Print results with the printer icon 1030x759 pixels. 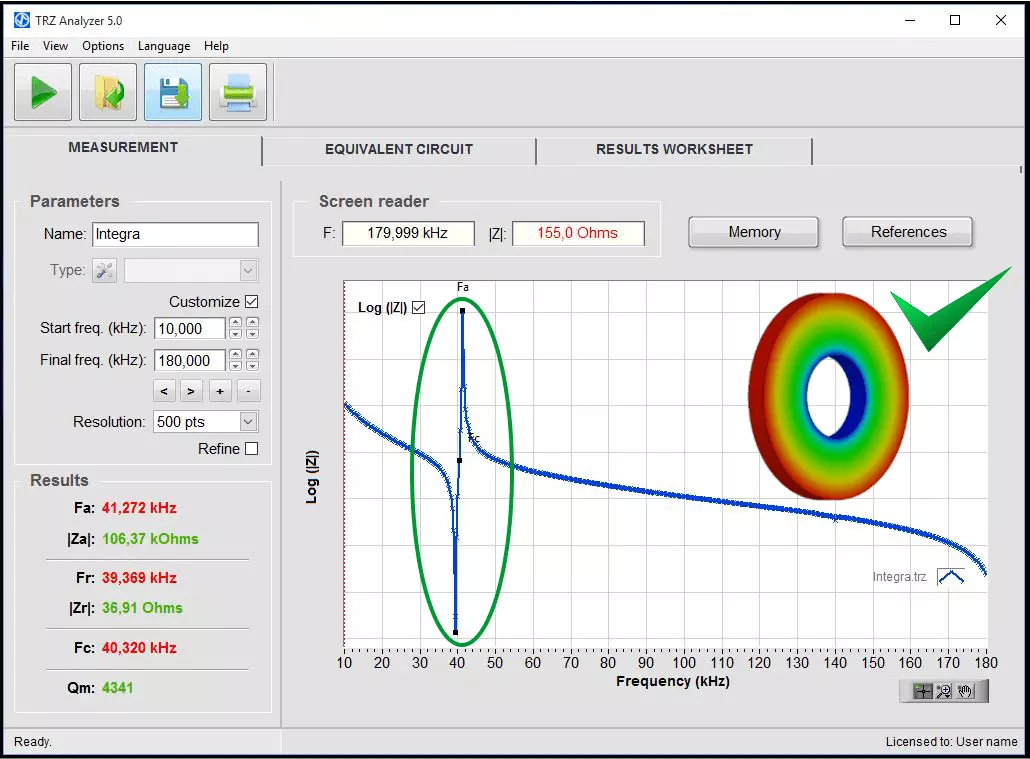[x=238, y=92]
